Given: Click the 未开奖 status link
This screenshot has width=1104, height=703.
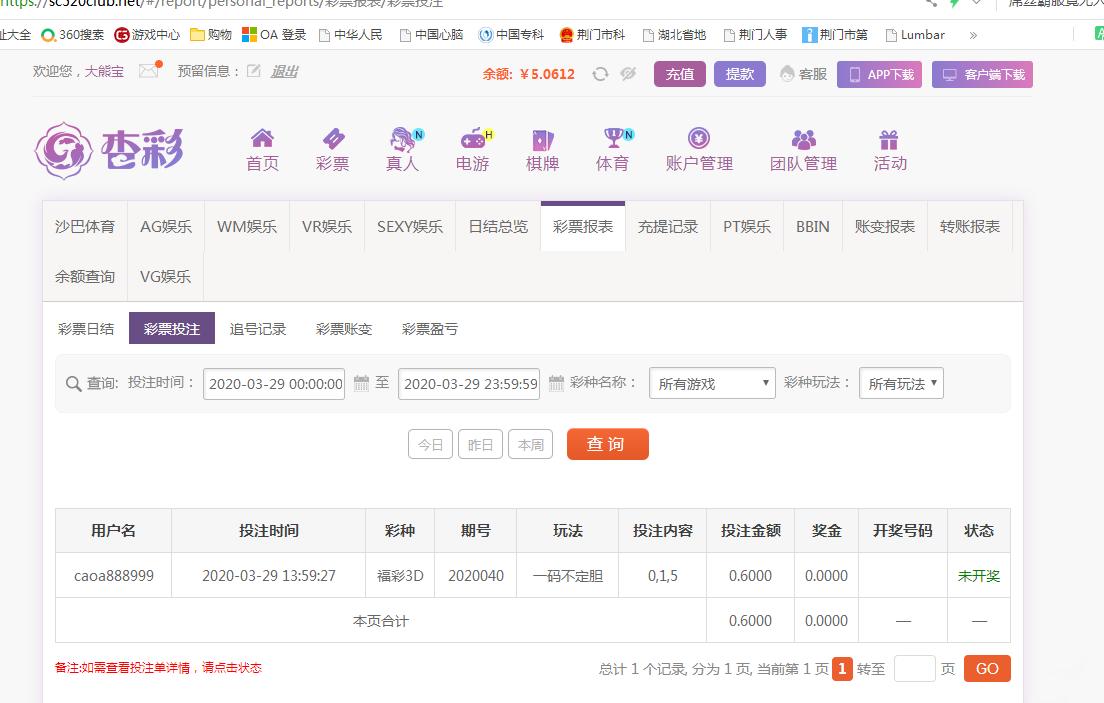Looking at the screenshot, I should click(x=978, y=576).
